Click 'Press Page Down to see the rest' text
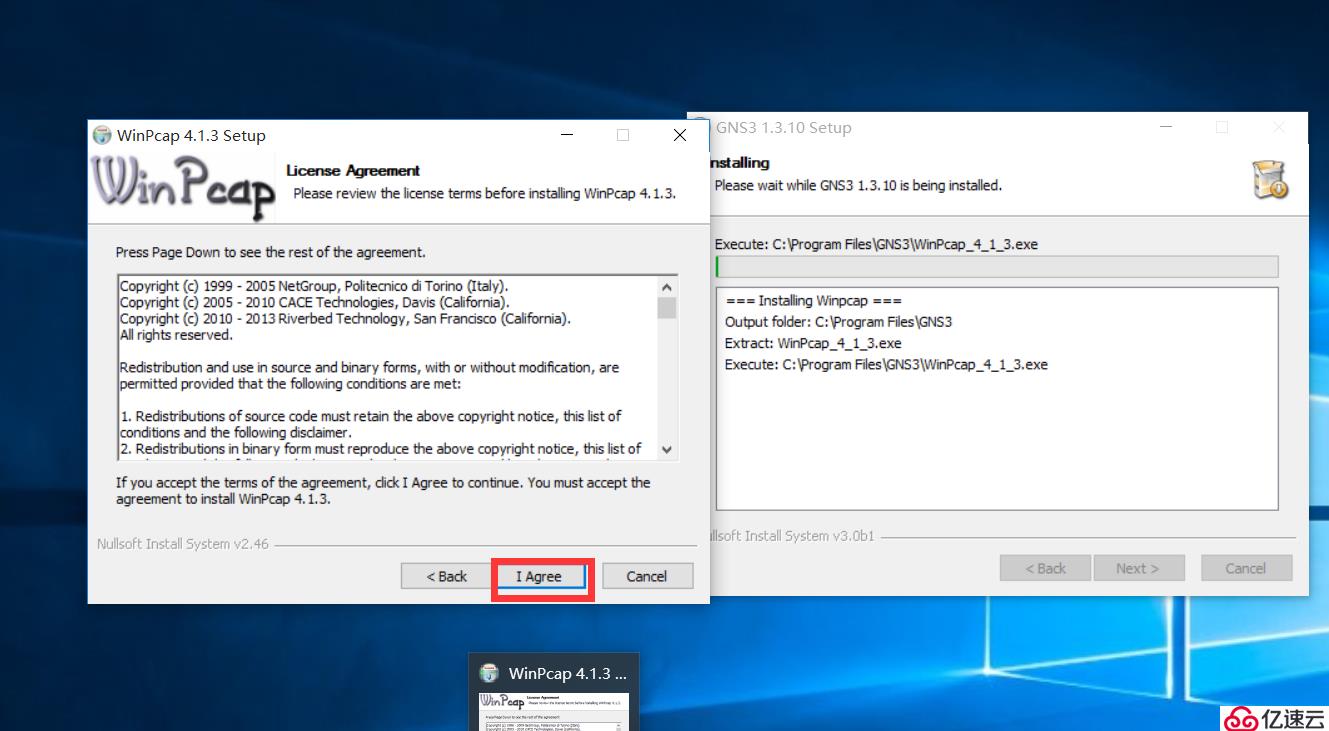This screenshot has width=1329, height=731. point(270,252)
